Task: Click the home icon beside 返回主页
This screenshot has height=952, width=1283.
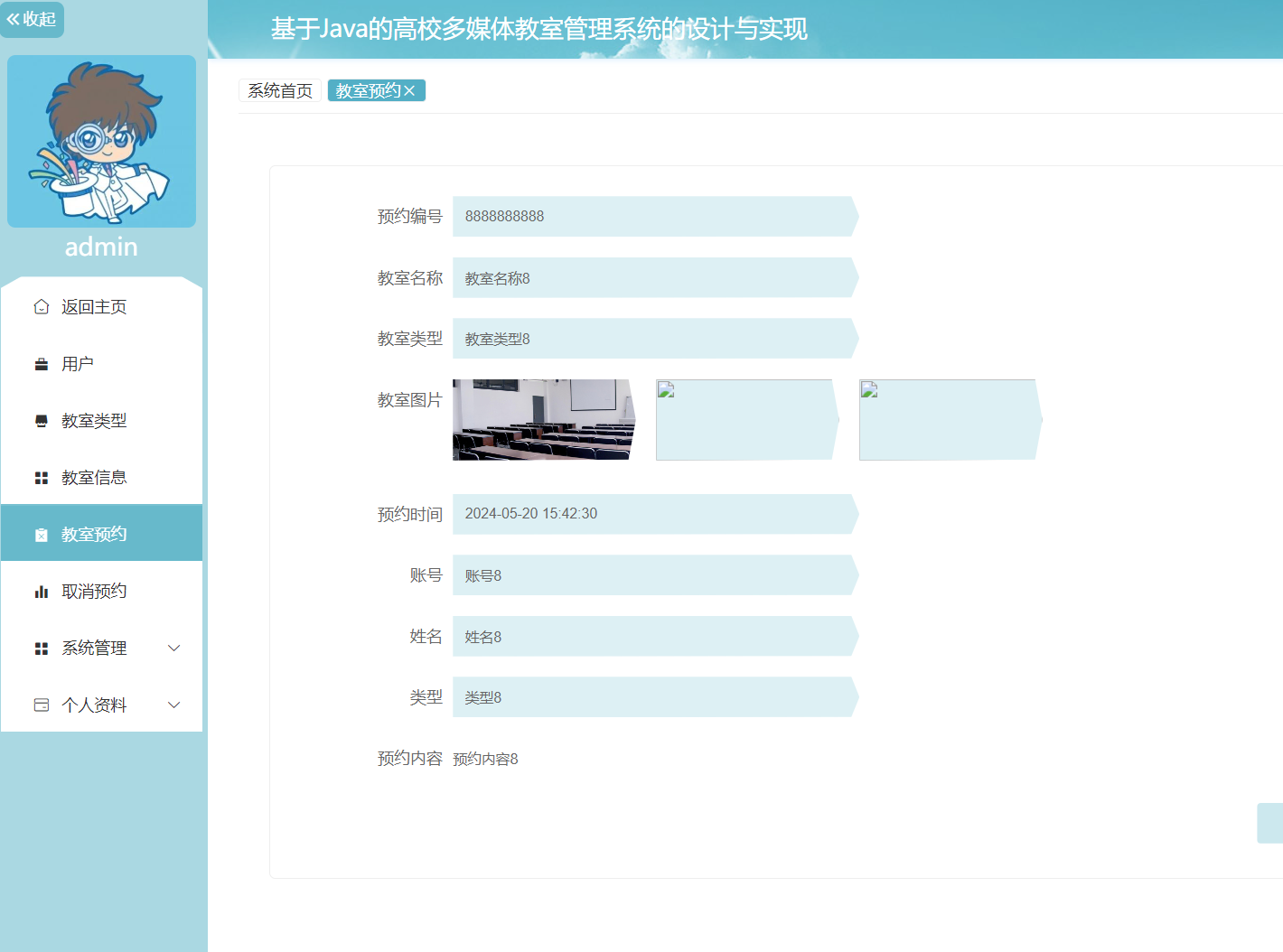Action: click(42, 307)
